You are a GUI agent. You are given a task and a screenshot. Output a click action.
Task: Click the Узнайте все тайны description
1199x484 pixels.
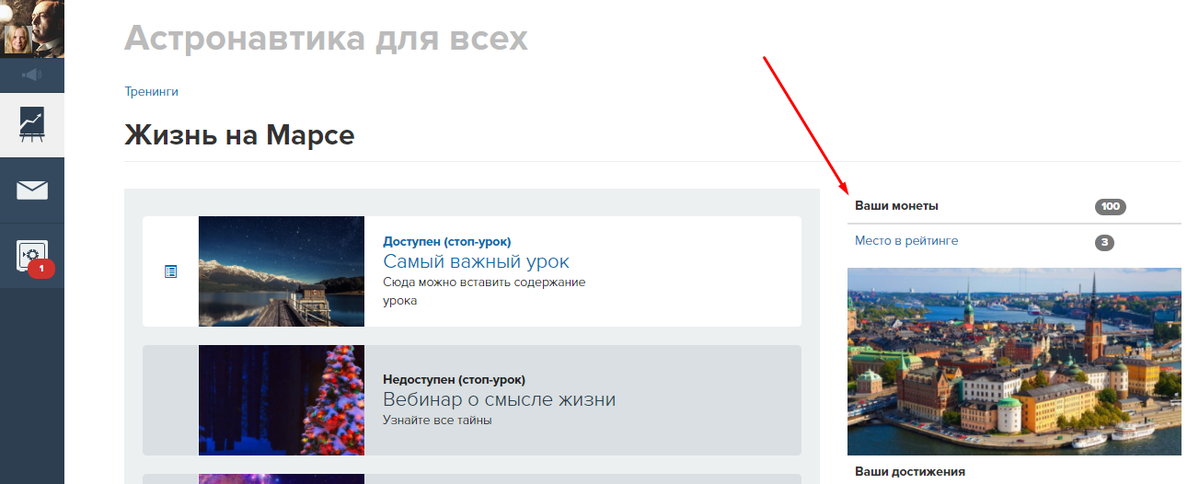[x=437, y=420]
